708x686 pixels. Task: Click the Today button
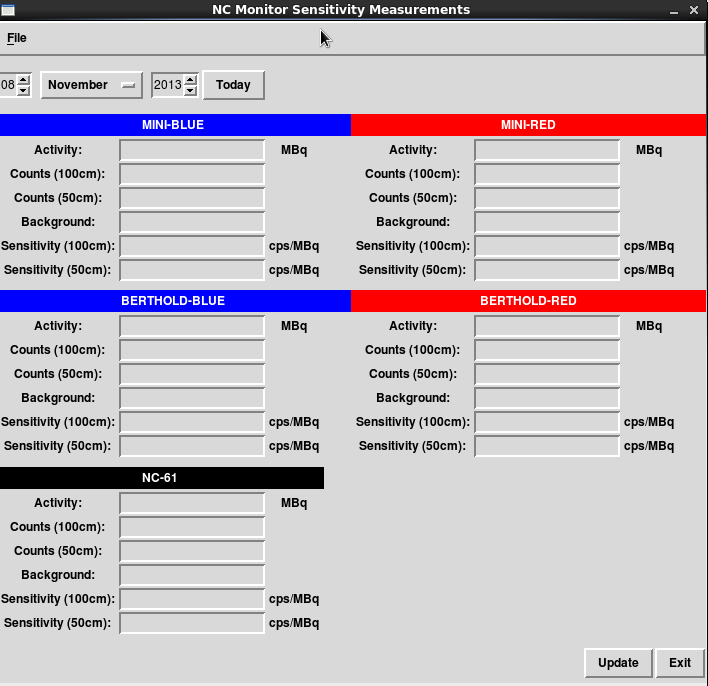[233, 85]
